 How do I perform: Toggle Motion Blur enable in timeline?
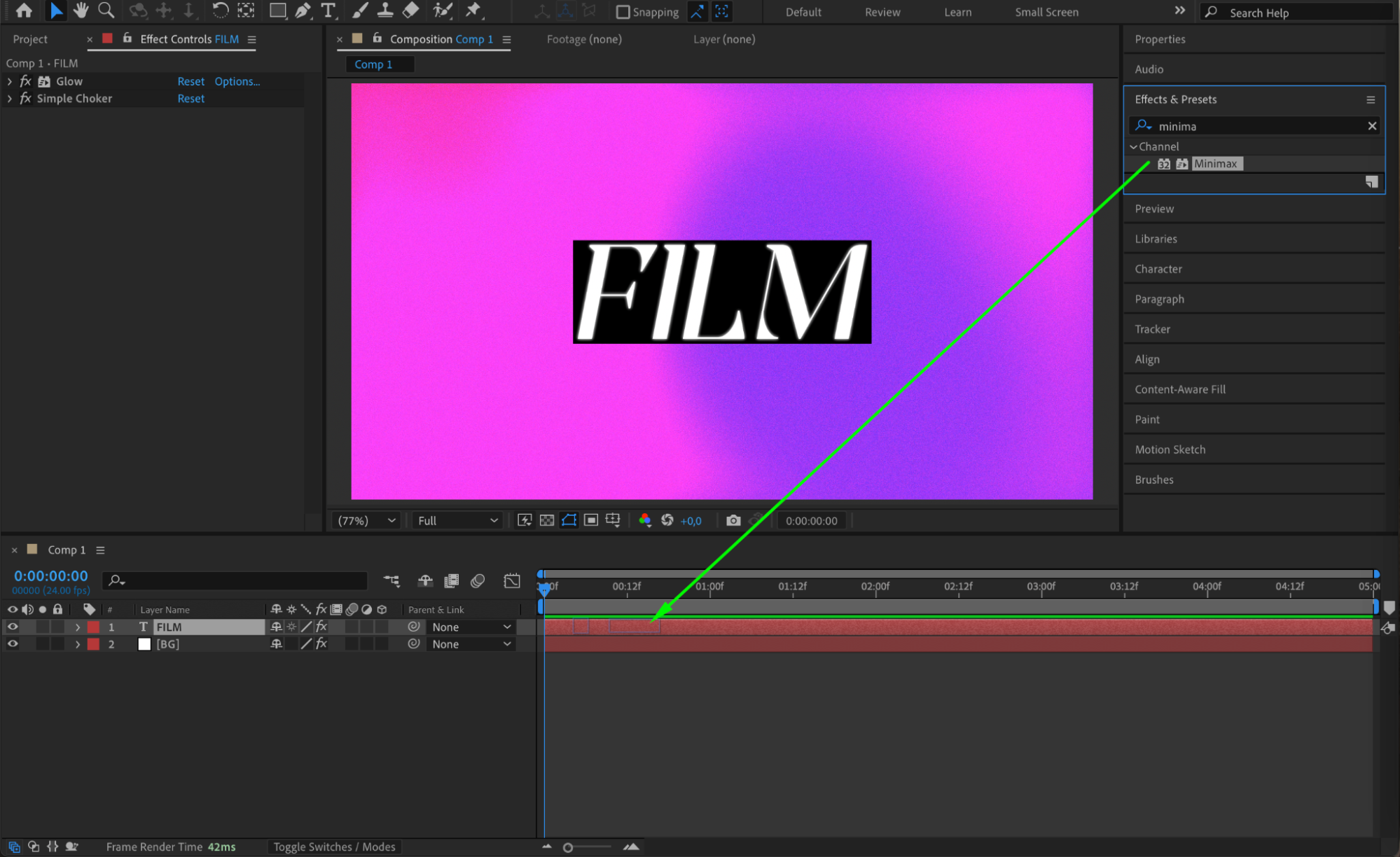point(478,580)
